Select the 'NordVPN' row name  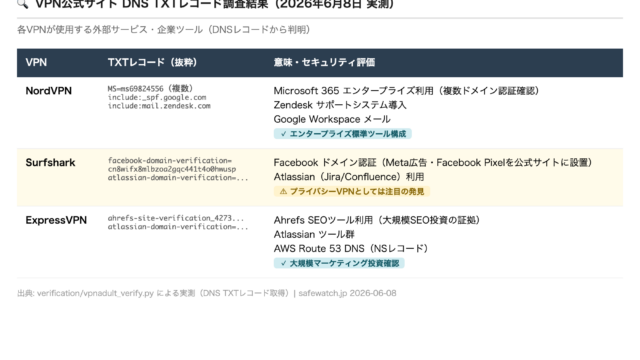[x=49, y=91]
